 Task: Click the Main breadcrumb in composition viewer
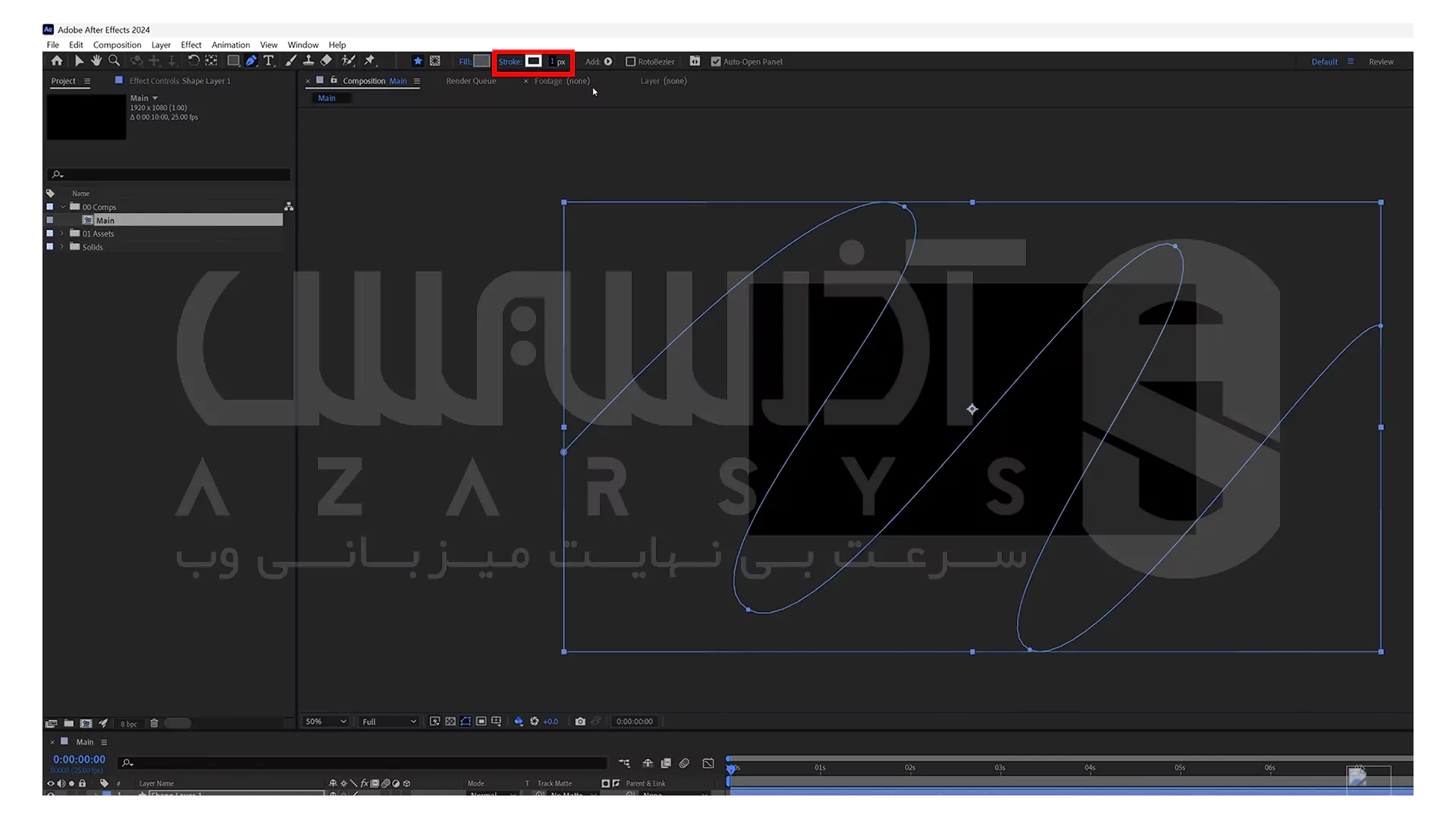[327, 98]
